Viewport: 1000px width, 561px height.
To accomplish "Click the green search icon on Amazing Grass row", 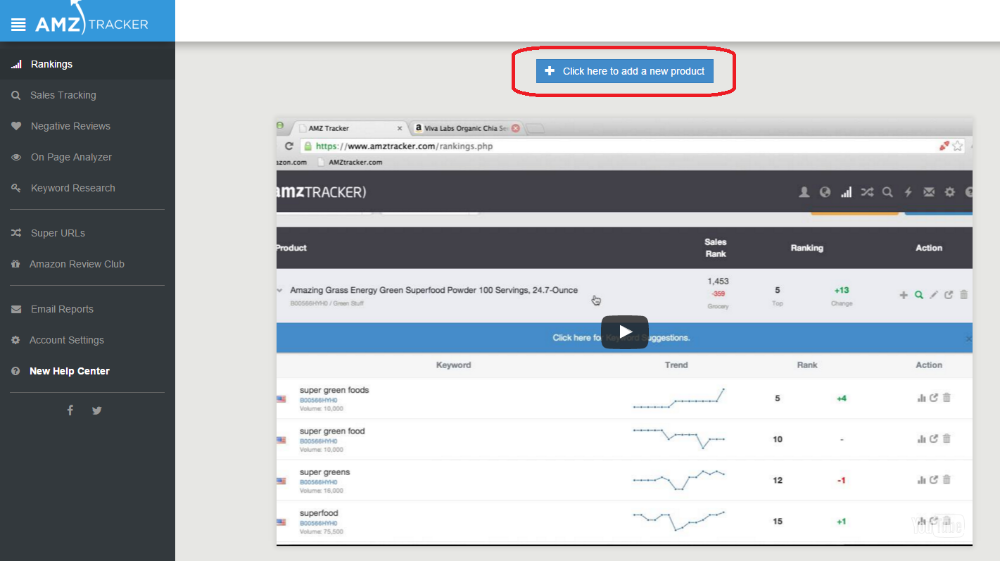I will 919,295.
